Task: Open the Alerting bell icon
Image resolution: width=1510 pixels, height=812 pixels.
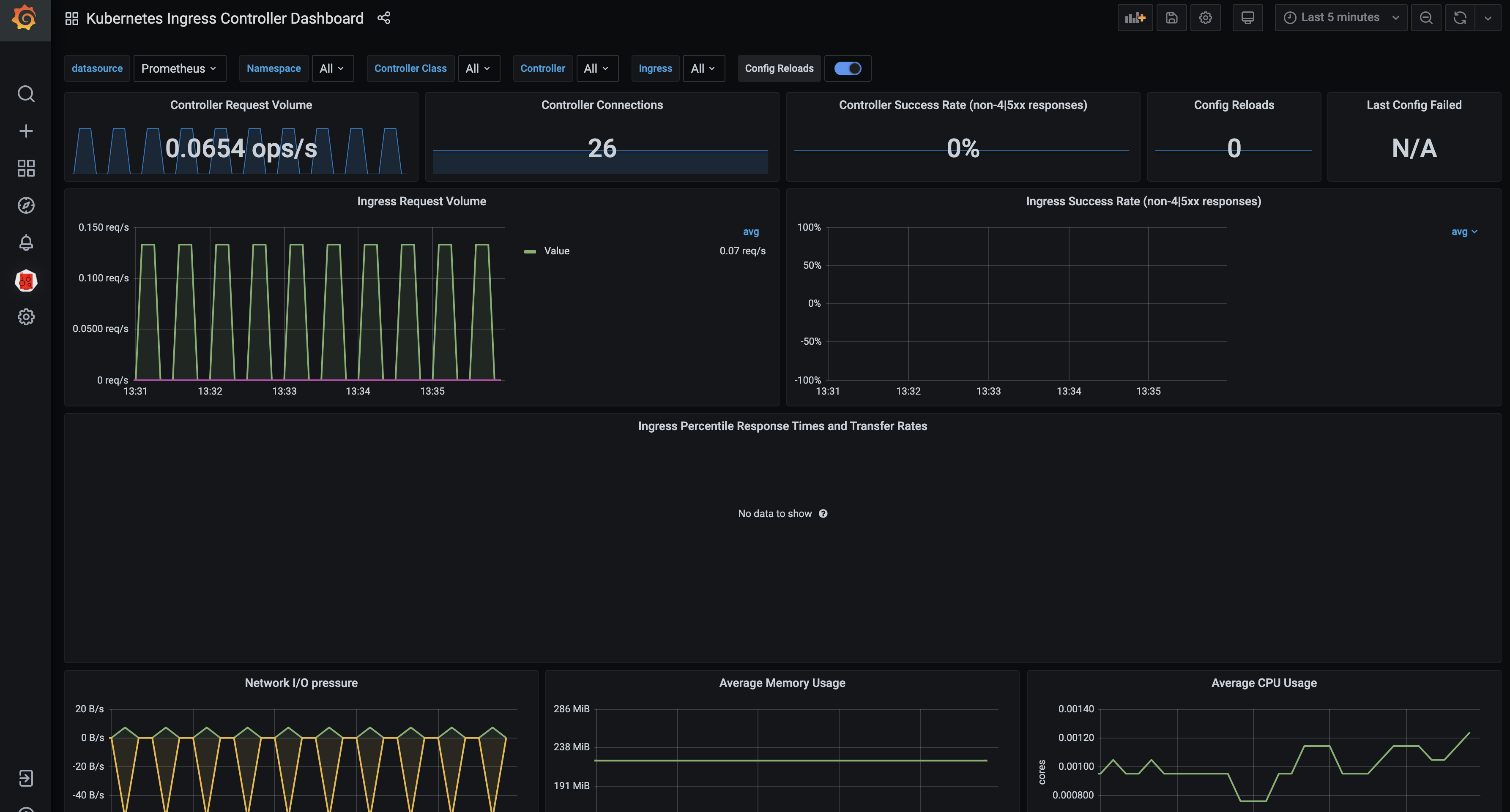Action: coord(26,243)
